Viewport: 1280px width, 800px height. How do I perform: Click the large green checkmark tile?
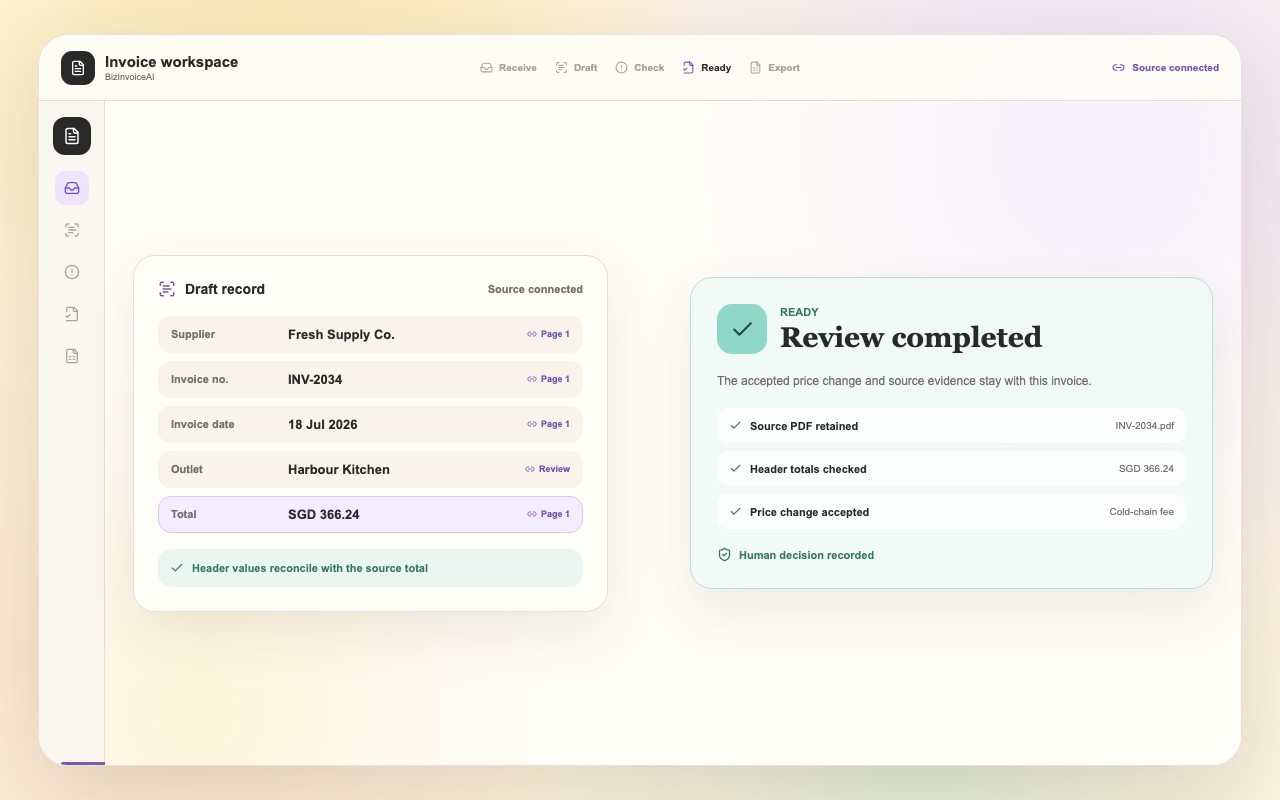click(x=742, y=329)
